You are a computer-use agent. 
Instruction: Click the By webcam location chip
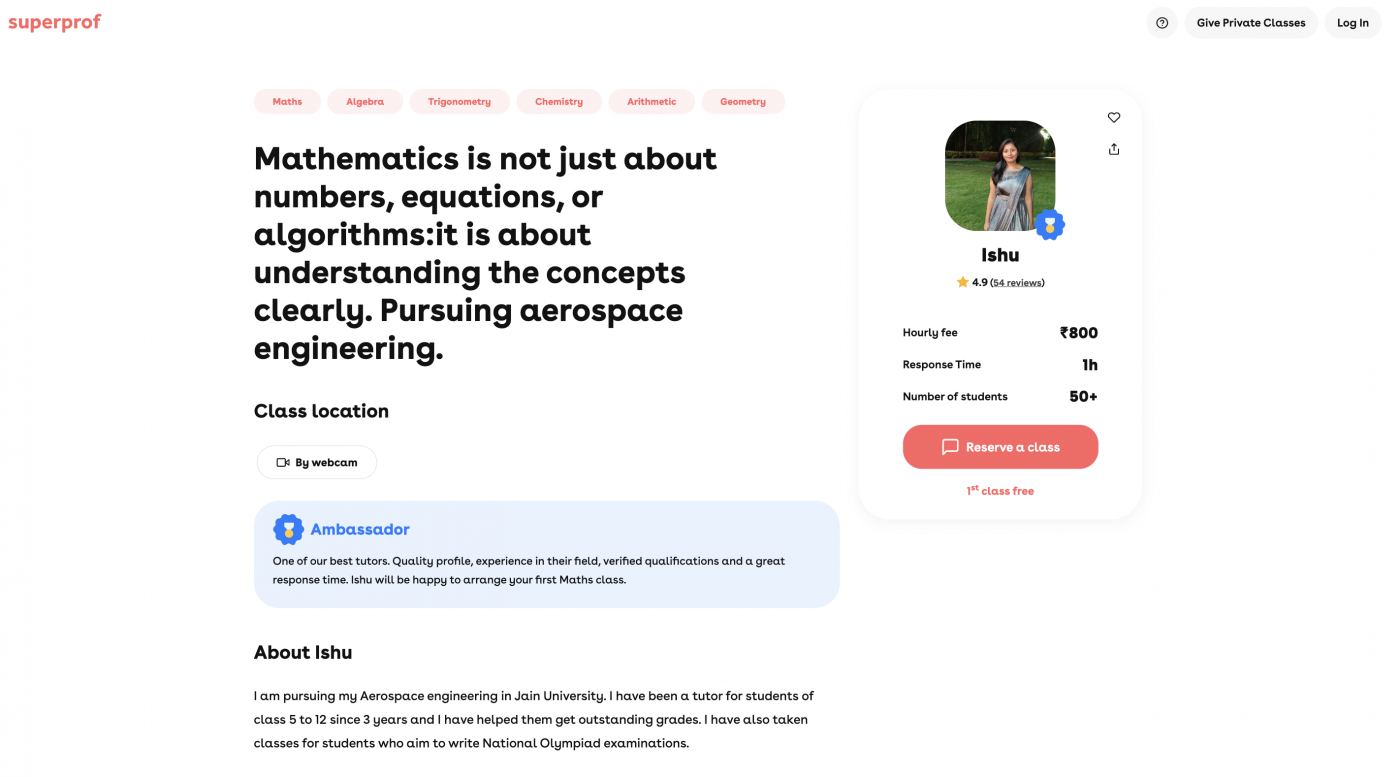pos(317,463)
